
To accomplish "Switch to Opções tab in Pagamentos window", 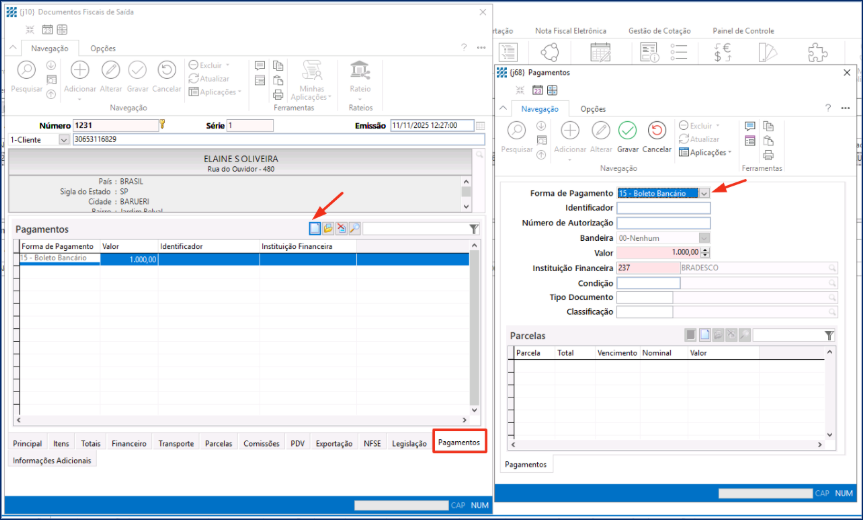I will (x=593, y=109).
